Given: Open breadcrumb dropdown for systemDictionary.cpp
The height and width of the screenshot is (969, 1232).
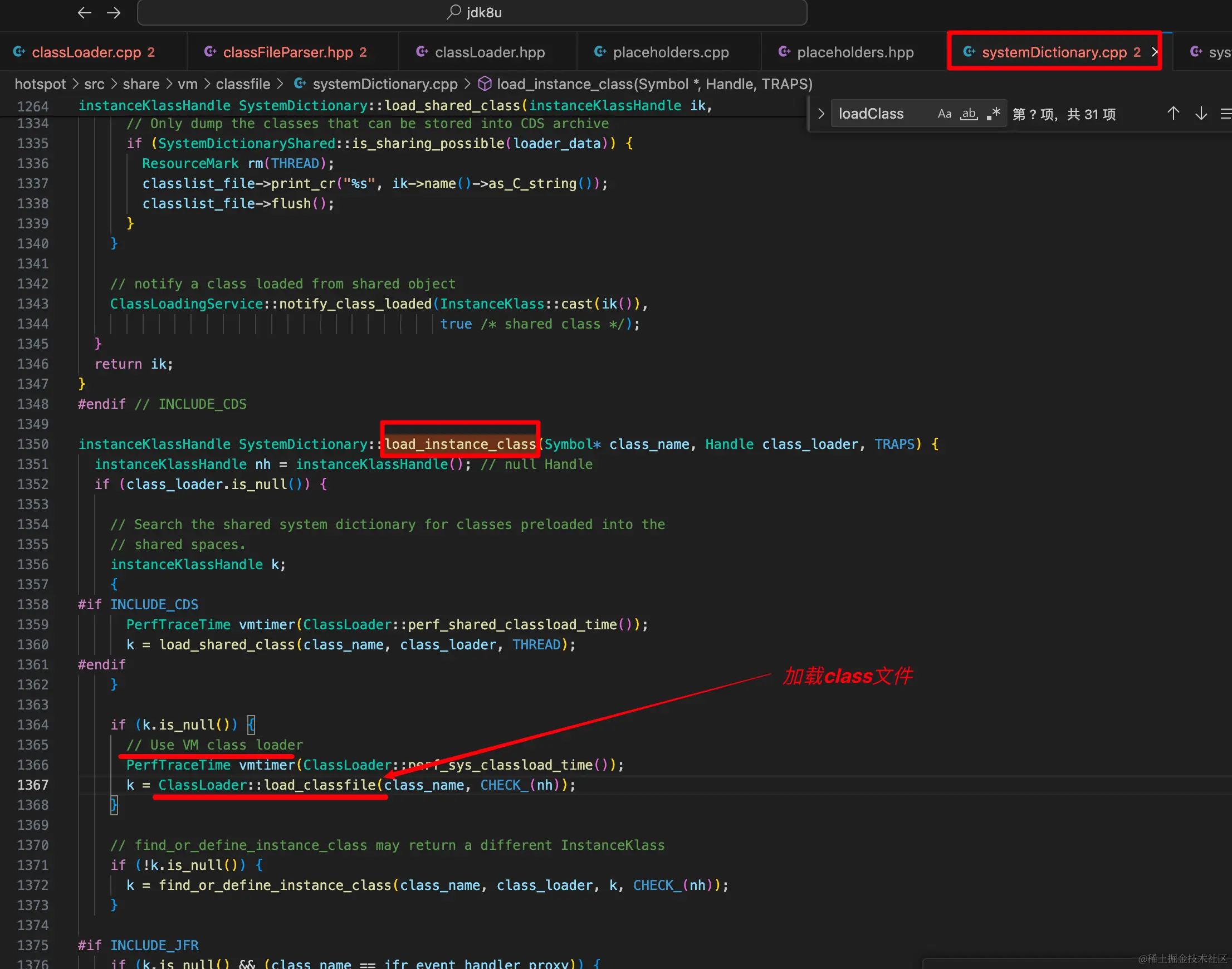Looking at the screenshot, I should tap(385, 84).
